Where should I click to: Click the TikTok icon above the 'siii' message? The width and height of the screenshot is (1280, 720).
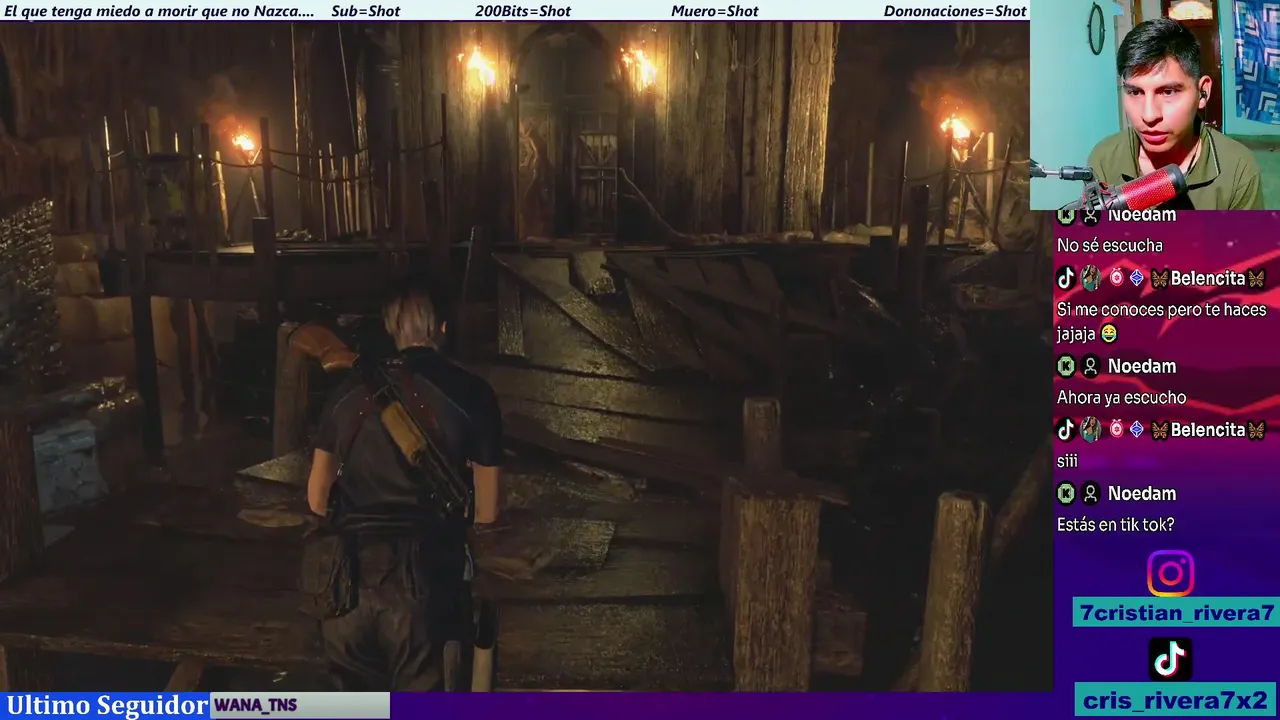1066,430
